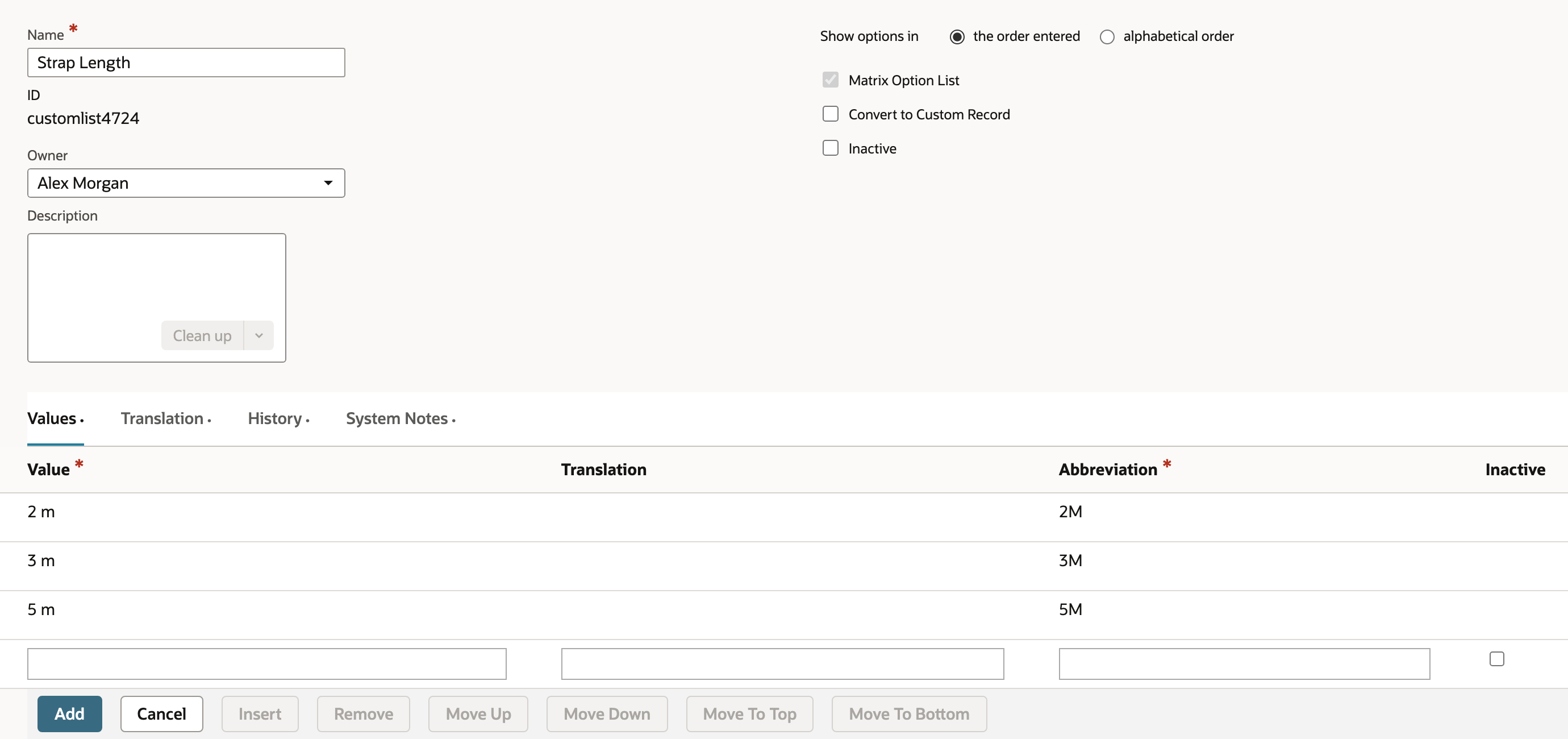The width and height of the screenshot is (1568, 739).
Task: Click the '3M' abbreviation cell
Action: click(1070, 561)
